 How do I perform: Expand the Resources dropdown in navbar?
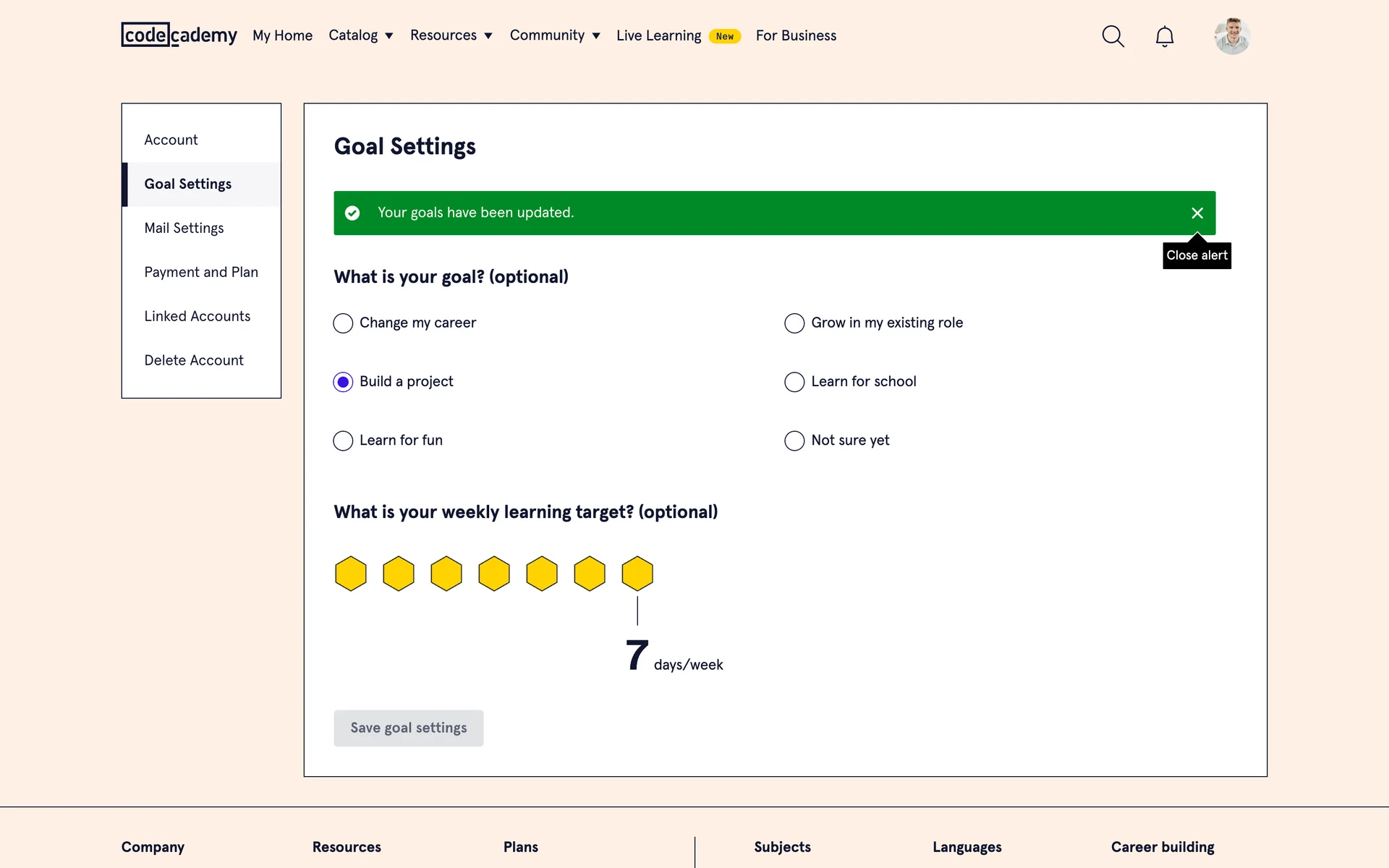(451, 35)
